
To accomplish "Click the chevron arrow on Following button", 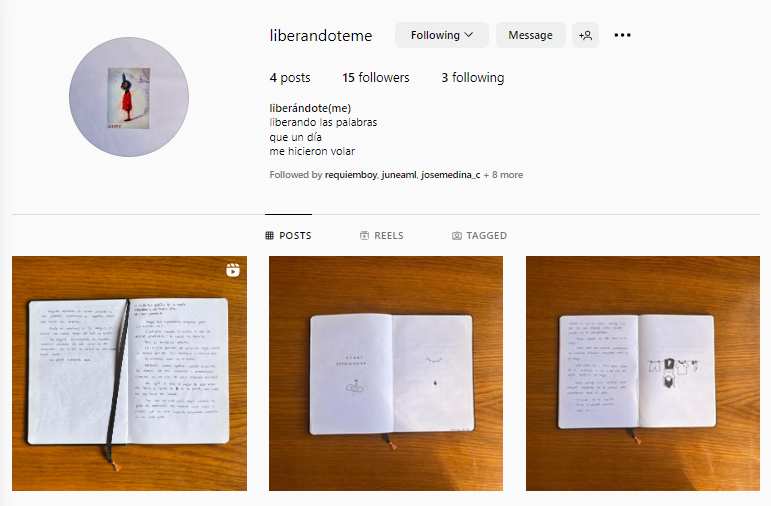I will (469, 35).
